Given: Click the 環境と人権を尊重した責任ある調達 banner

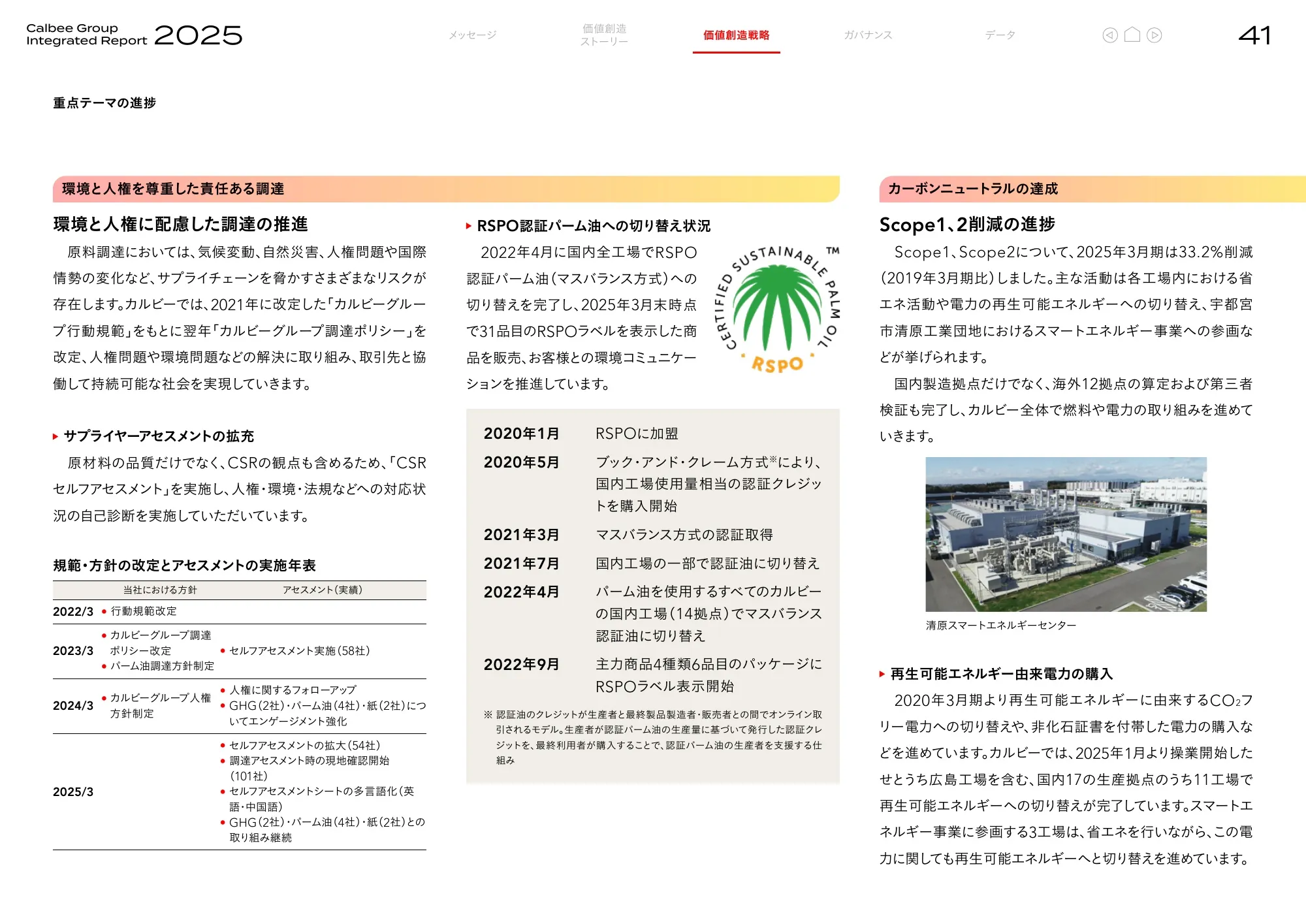Looking at the screenshot, I should coord(446,189).
